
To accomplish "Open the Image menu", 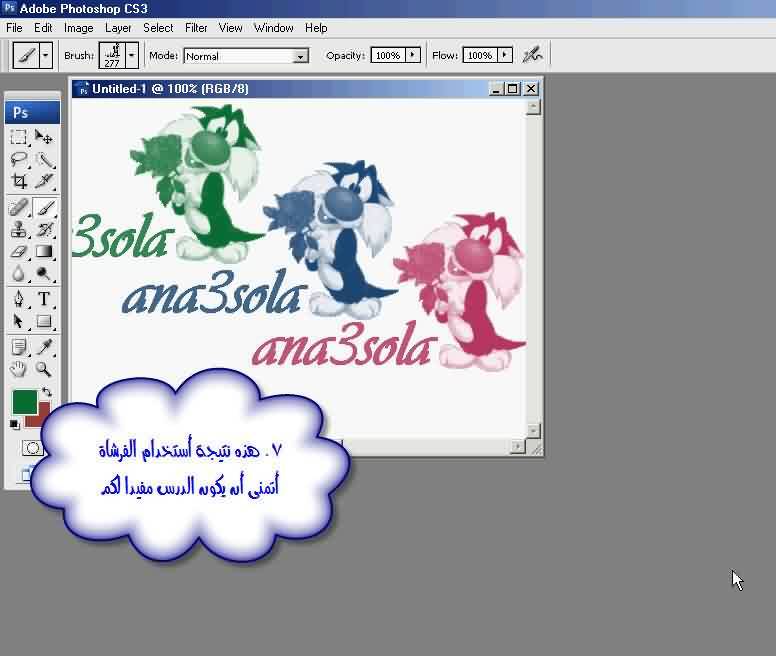I will click(x=79, y=28).
